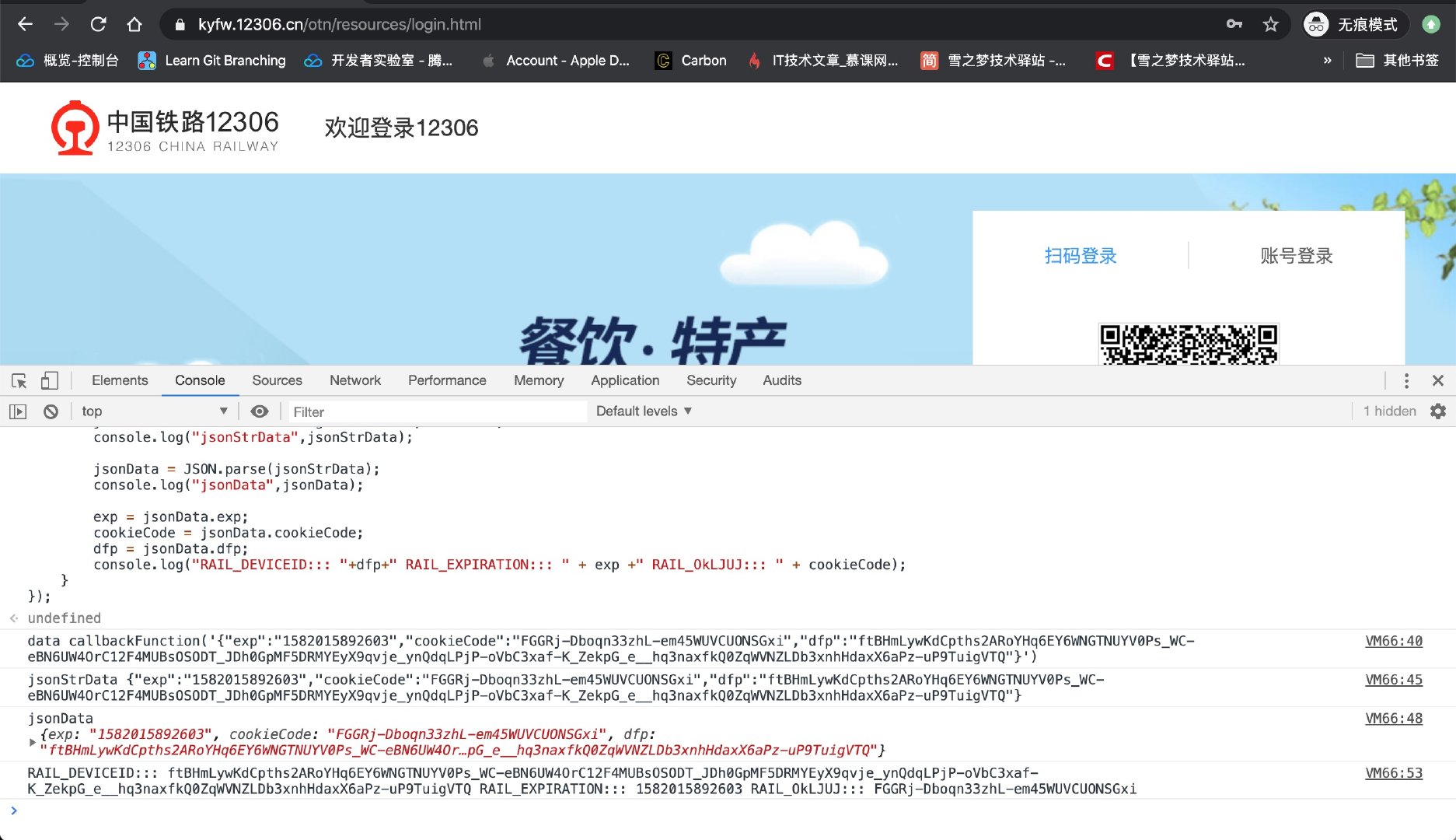Expand the jsonData object output
This screenshot has width=1456, height=840.
click(x=33, y=742)
